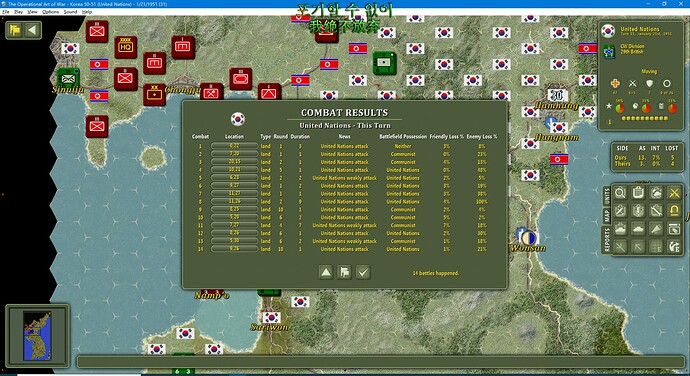Confirm Combat Results with checkmark button
The height and width of the screenshot is (376, 690).
click(x=363, y=272)
